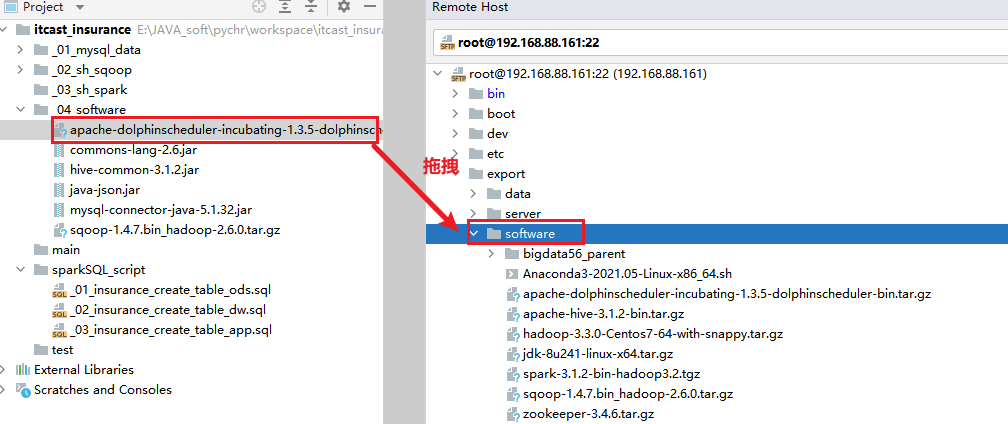The width and height of the screenshot is (1008, 424).
Task: Select hive-common-3.1.2.jar file
Action: click(132, 170)
